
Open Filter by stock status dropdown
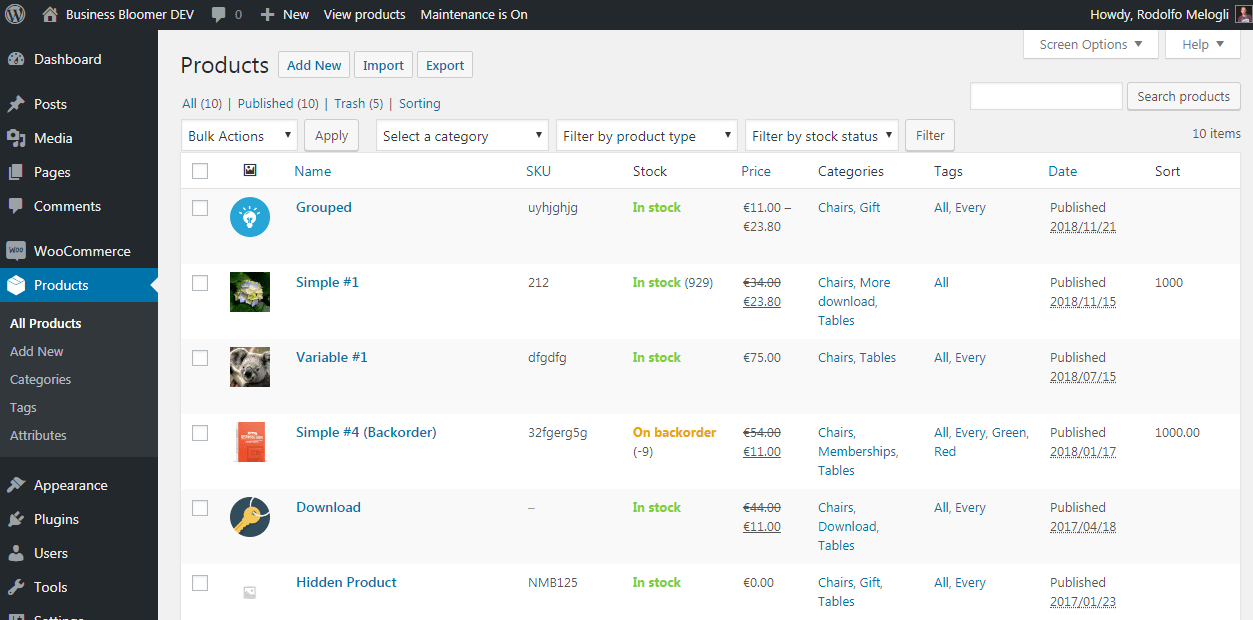pyautogui.click(x=821, y=136)
